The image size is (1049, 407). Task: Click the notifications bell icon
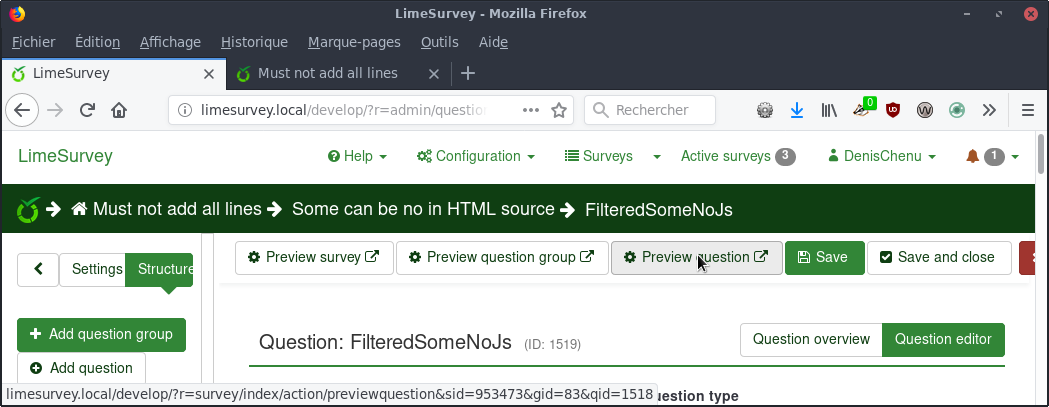972,157
